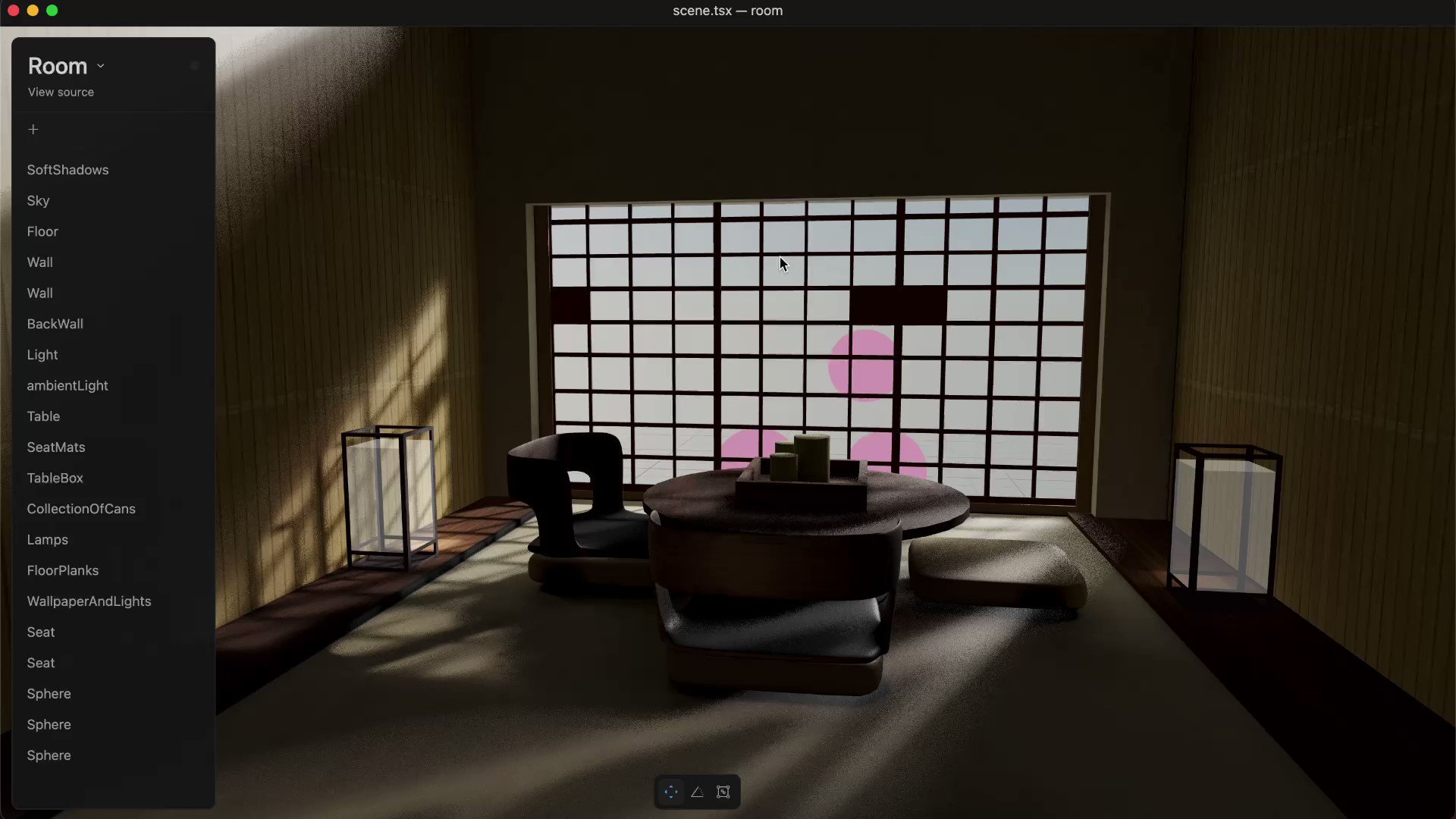Click the transform/move tool icon
The image size is (1456, 819).
[671, 792]
